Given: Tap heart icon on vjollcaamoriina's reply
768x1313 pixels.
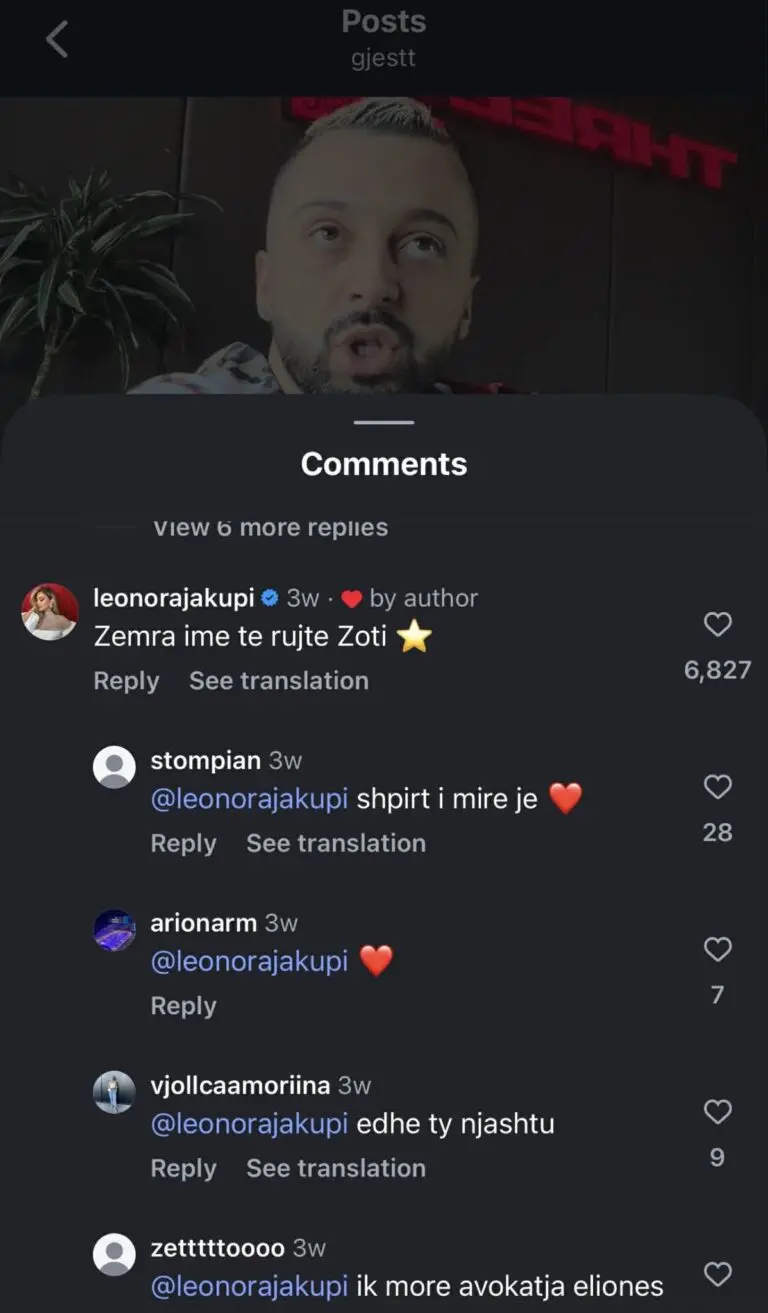Looking at the screenshot, I should [x=718, y=1112].
